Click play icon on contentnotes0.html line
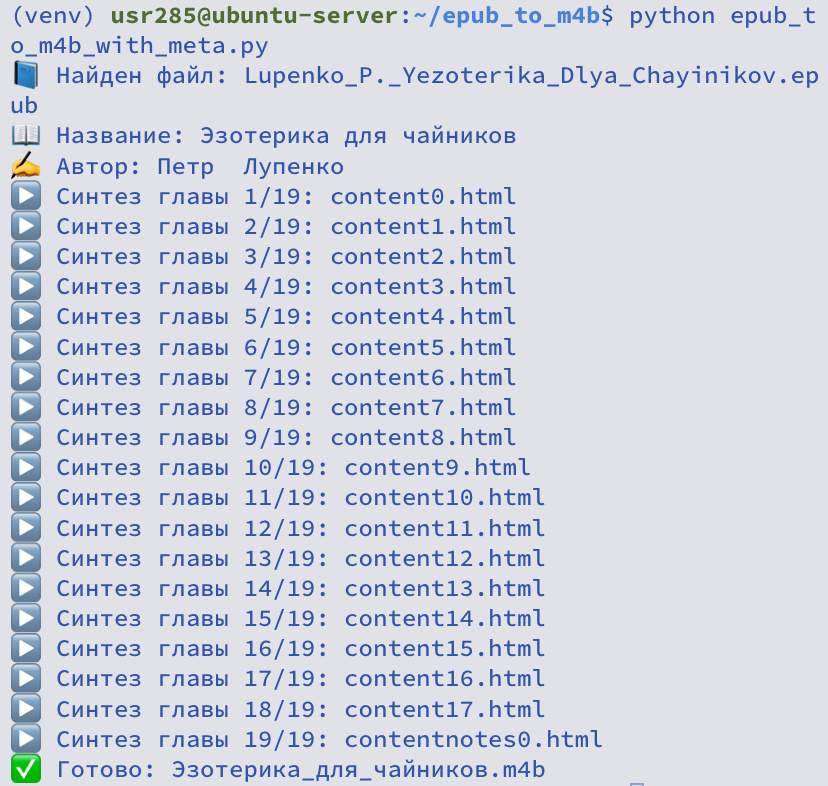This screenshot has width=828, height=786. [25, 739]
